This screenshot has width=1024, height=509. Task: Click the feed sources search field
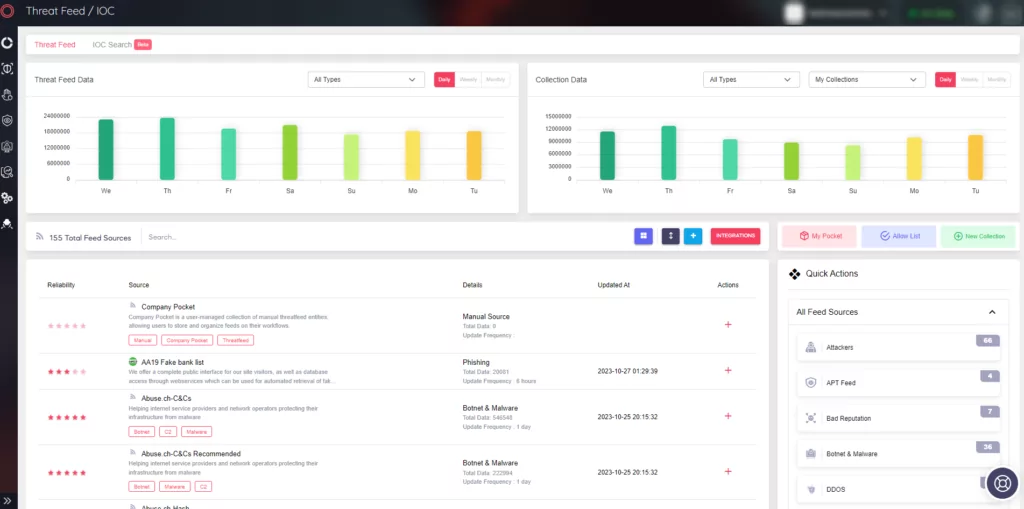(x=385, y=237)
